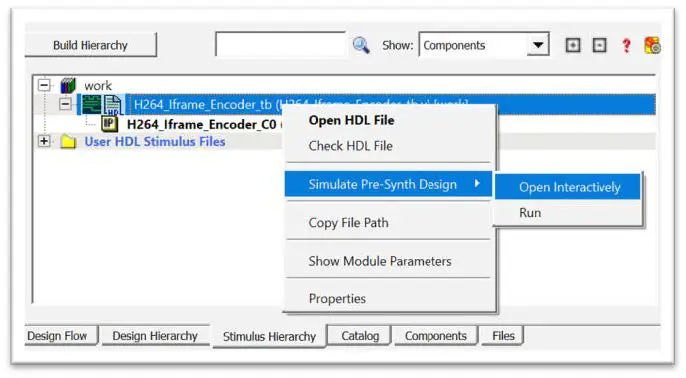
Task: Click the green testbench waveform icon
Action: (x=91, y=105)
